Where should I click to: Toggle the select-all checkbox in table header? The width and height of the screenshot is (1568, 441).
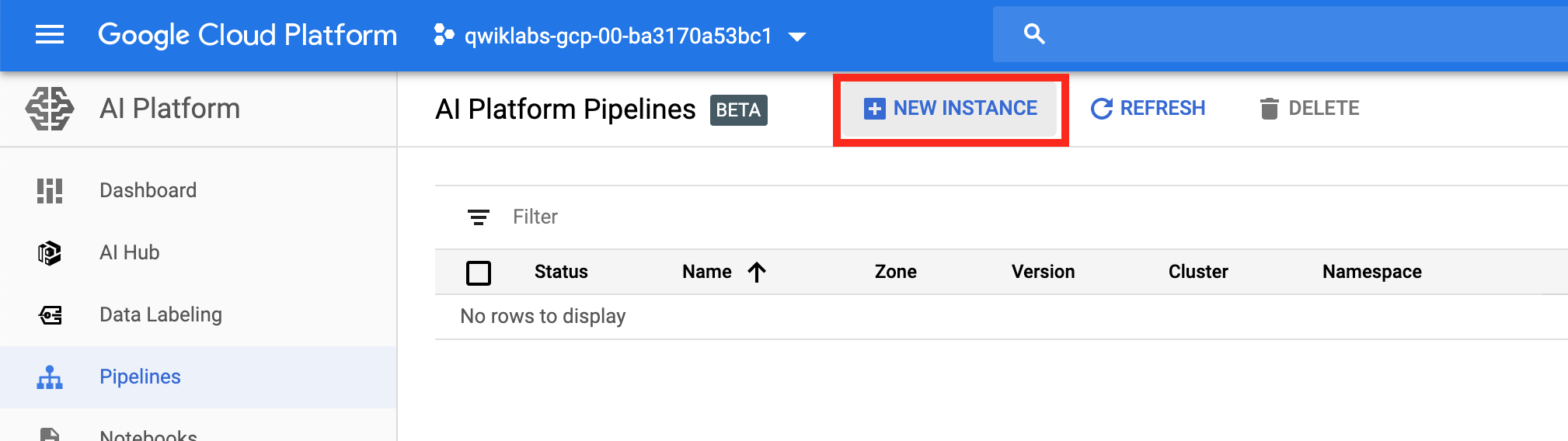point(479,273)
